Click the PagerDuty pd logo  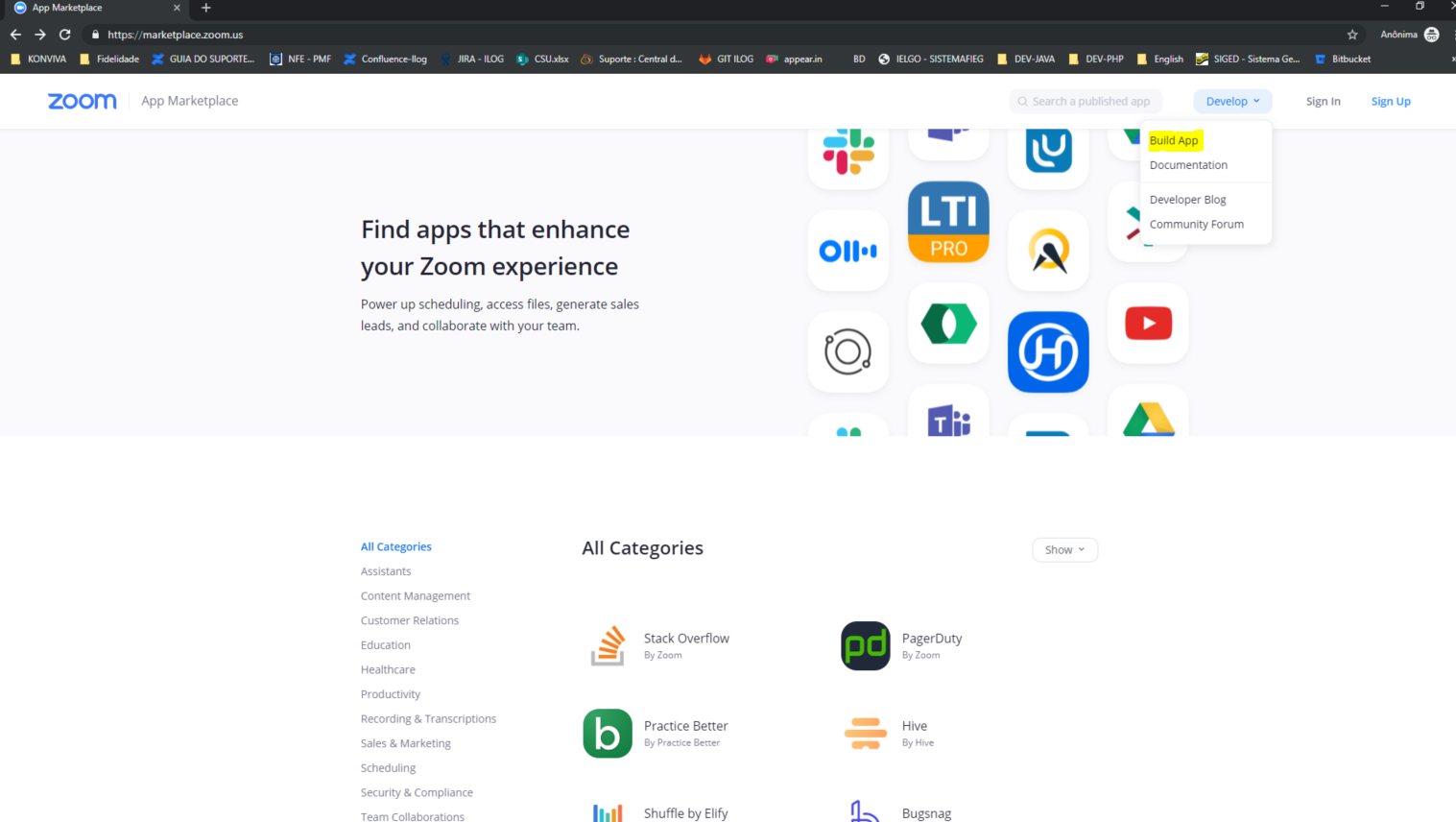coord(866,645)
